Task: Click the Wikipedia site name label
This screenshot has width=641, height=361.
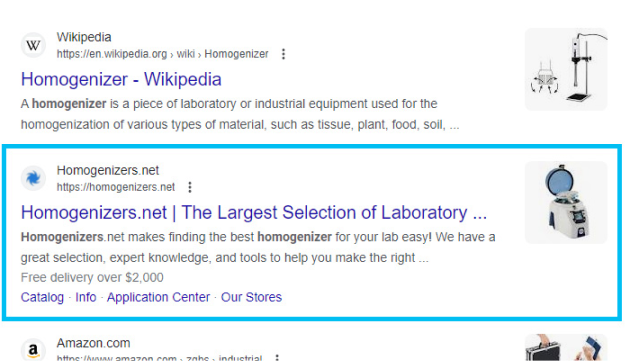Action: tap(84, 37)
